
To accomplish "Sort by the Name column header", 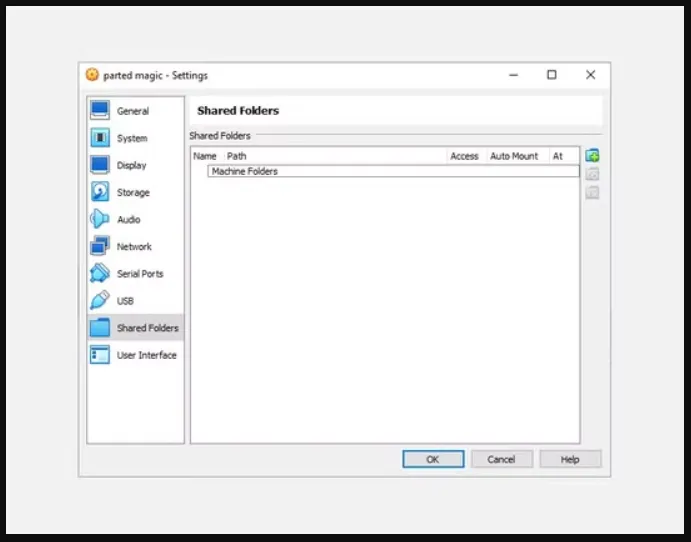I will point(205,156).
